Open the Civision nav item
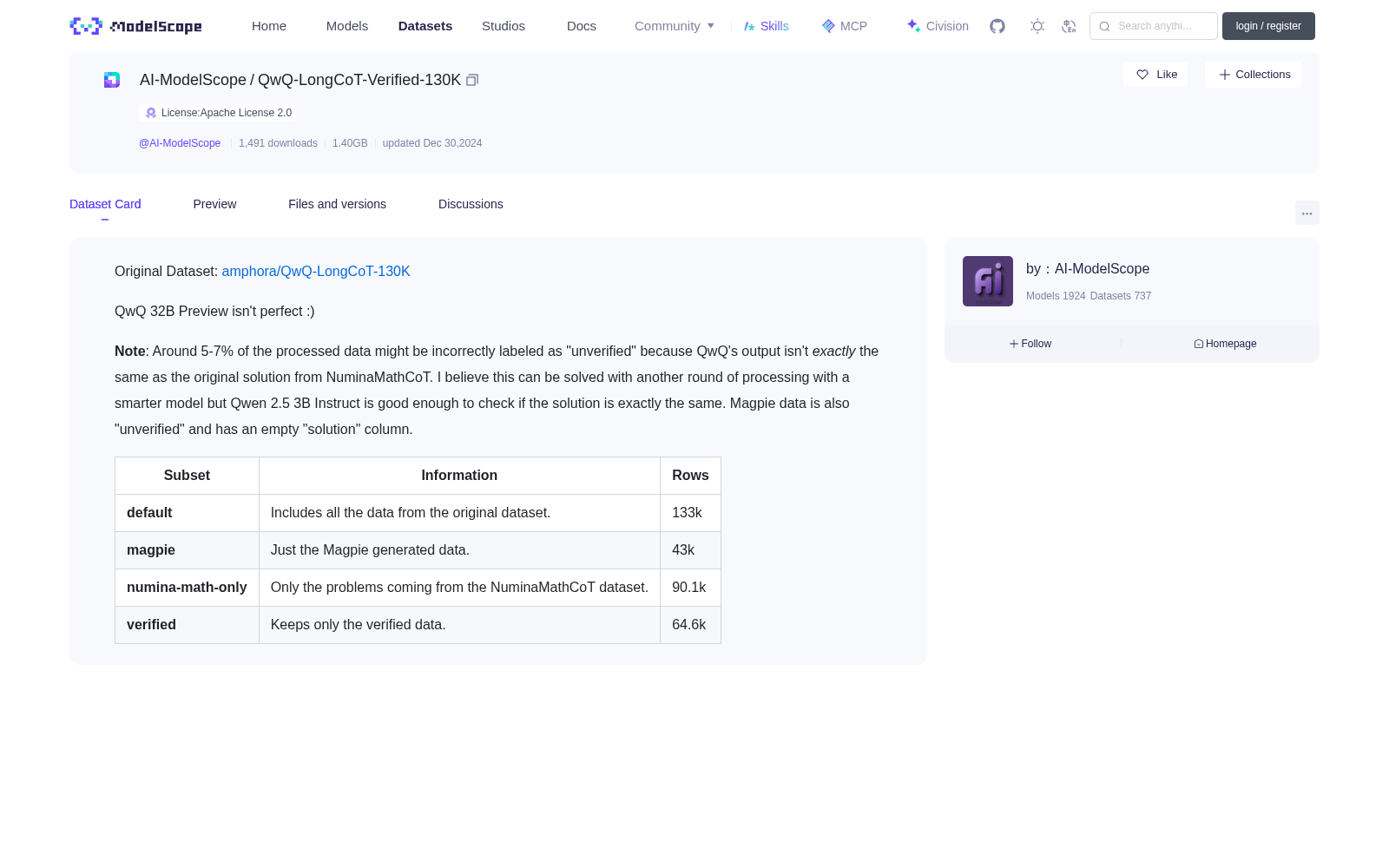 (938, 26)
